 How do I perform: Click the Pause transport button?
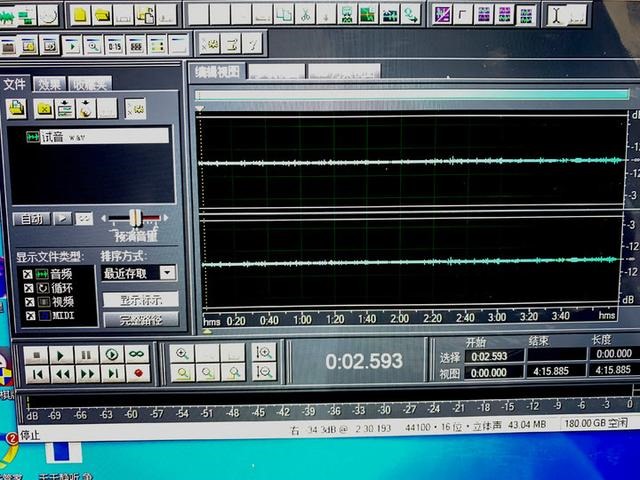[86, 354]
